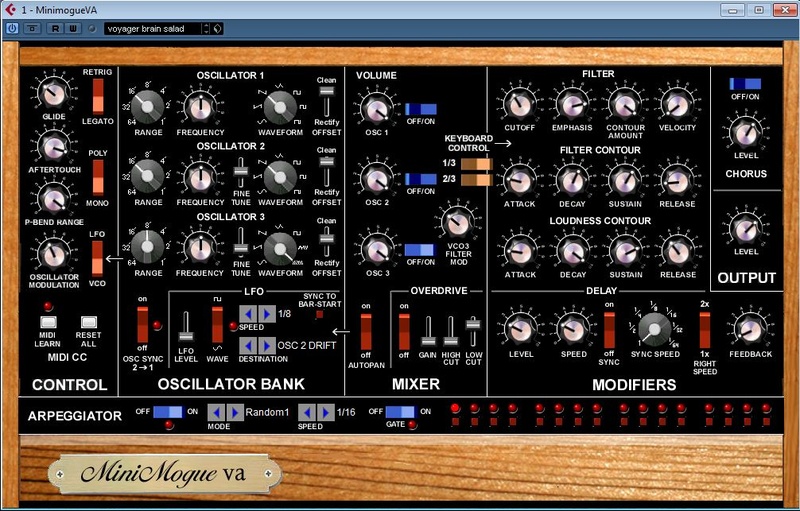Toggle the Delay Sync on/off switch
The image size is (800, 511).
[x=609, y=330]
